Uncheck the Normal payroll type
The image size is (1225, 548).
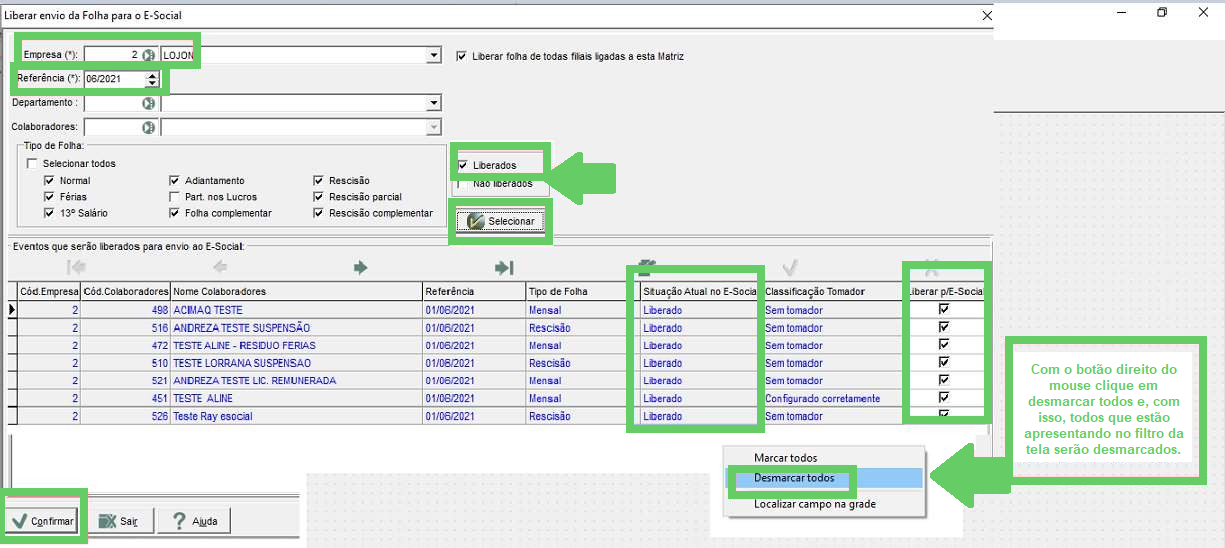point(49,181)
